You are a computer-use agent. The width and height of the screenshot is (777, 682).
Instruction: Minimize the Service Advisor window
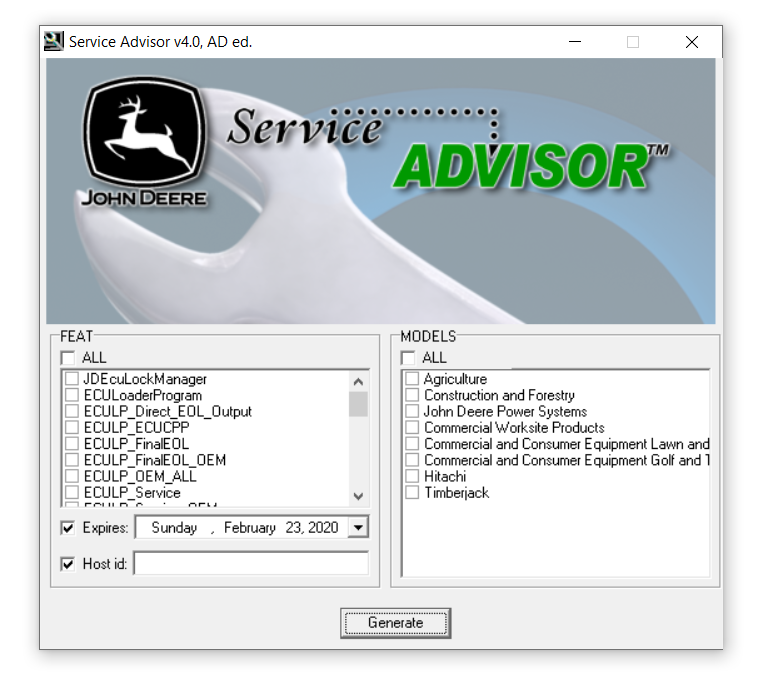tap(575, 42)
